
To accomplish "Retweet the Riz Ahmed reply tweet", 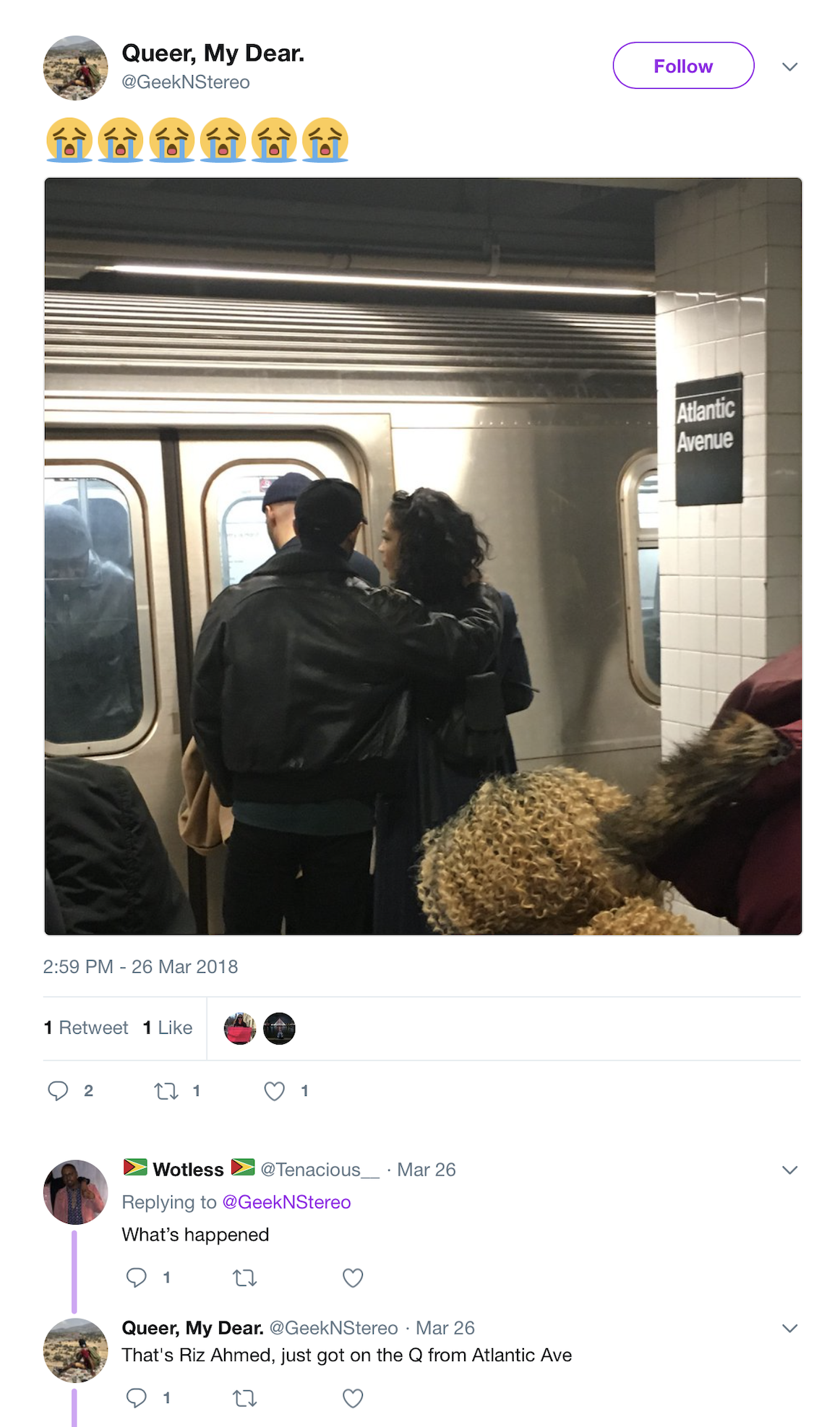I will [245, 1399].
